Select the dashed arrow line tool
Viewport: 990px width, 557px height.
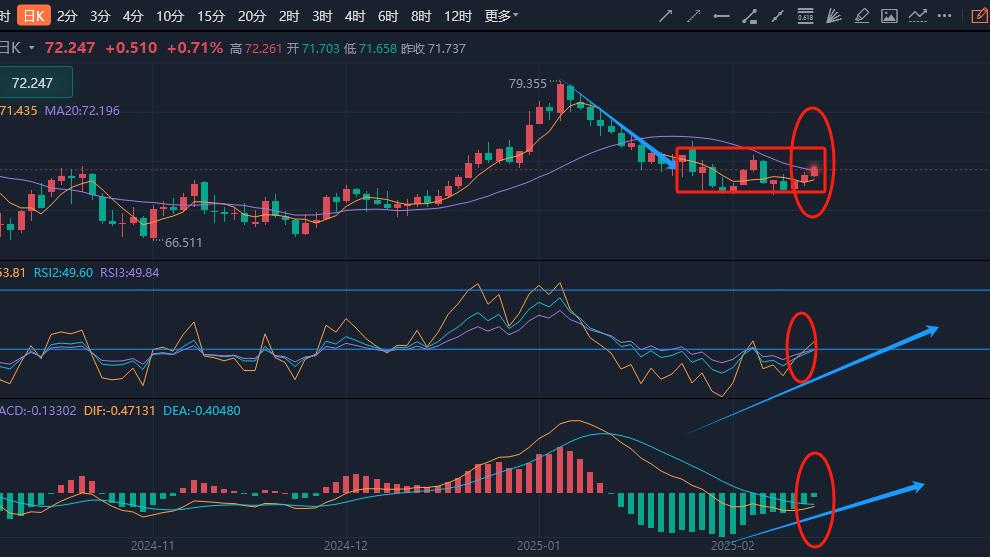coord(693,16)
